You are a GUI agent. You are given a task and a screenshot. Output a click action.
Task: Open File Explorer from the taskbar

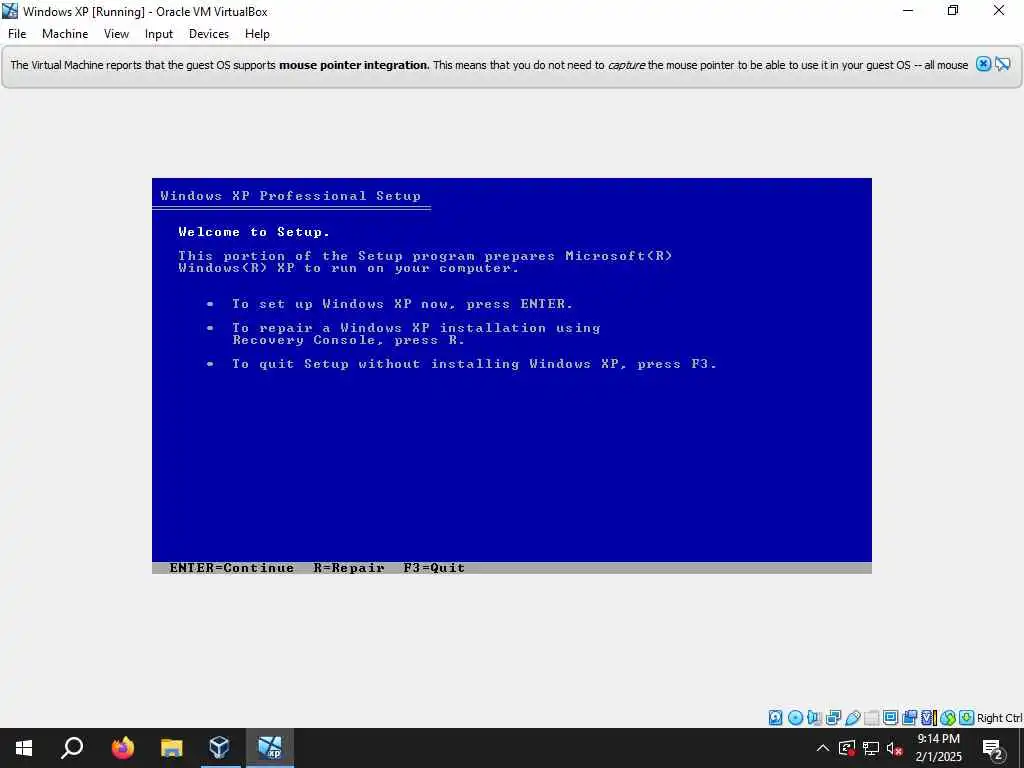coord(171,748)
